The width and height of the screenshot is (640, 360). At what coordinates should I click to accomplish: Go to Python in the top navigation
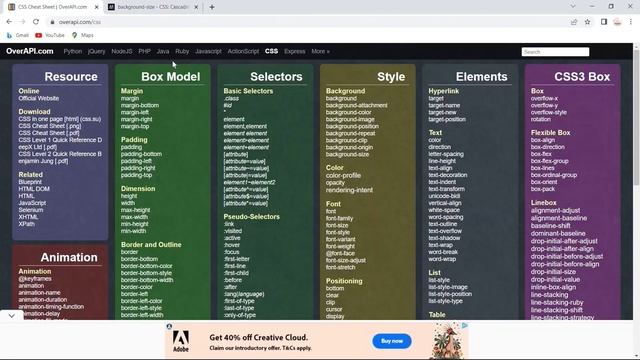73,51
